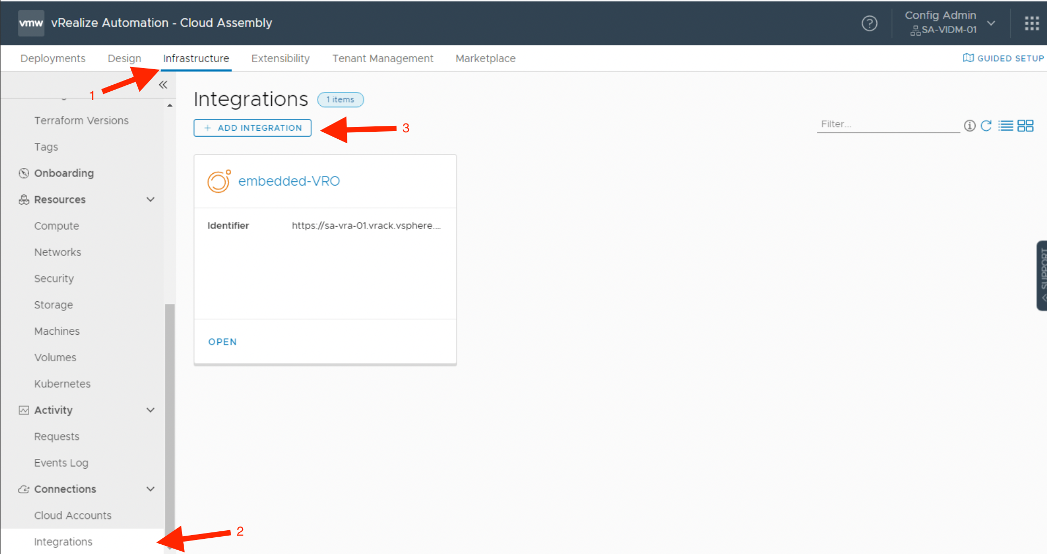Click the vmw logo icon

[31, 23]
